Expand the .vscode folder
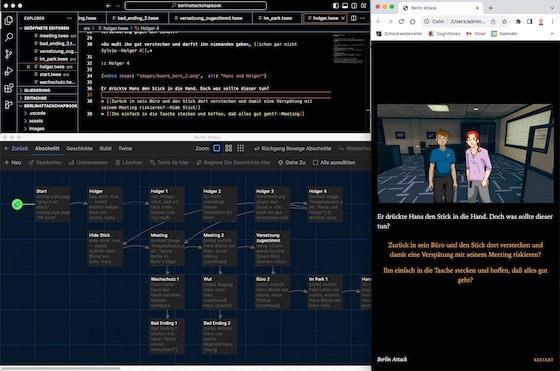Screen dimensions: 560x371 (38, 113)
